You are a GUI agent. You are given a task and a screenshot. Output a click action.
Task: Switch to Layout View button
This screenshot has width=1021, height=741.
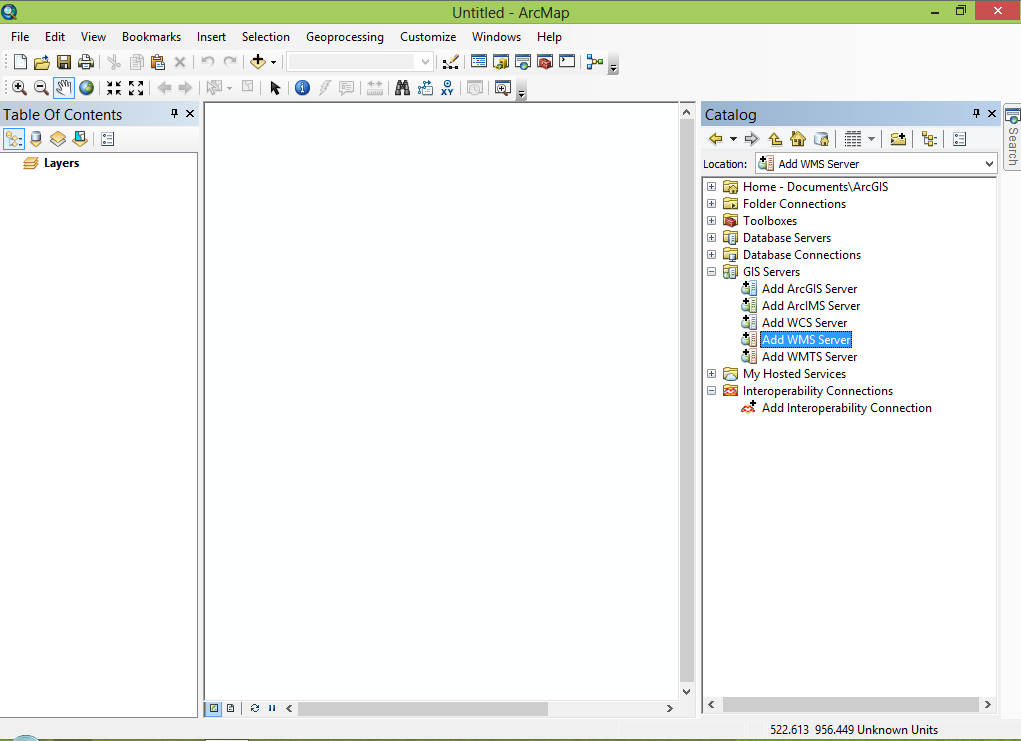(230, 708)
